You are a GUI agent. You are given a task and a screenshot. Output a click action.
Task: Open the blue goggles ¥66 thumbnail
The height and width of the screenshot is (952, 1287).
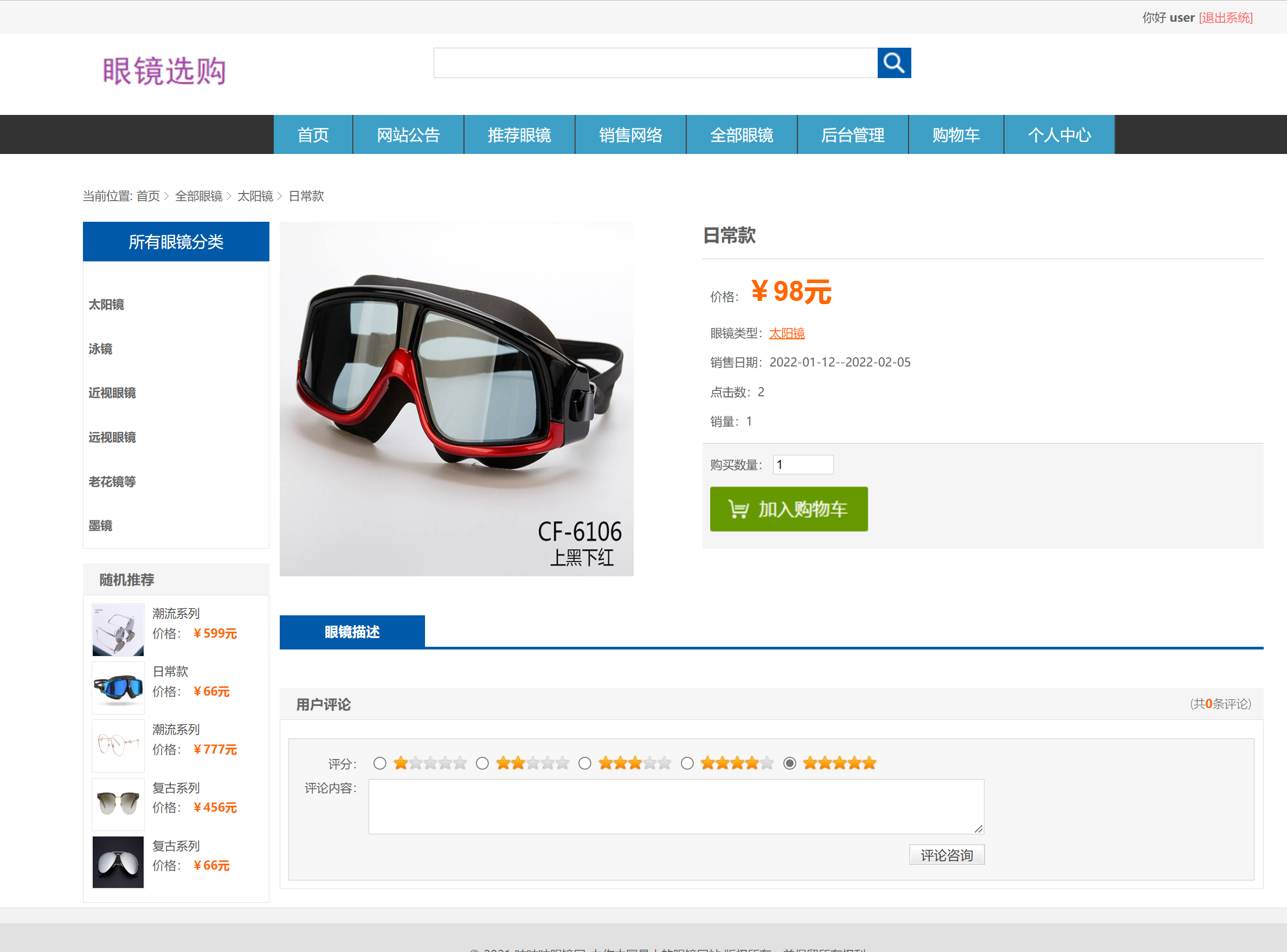click(x=118, y=687)
